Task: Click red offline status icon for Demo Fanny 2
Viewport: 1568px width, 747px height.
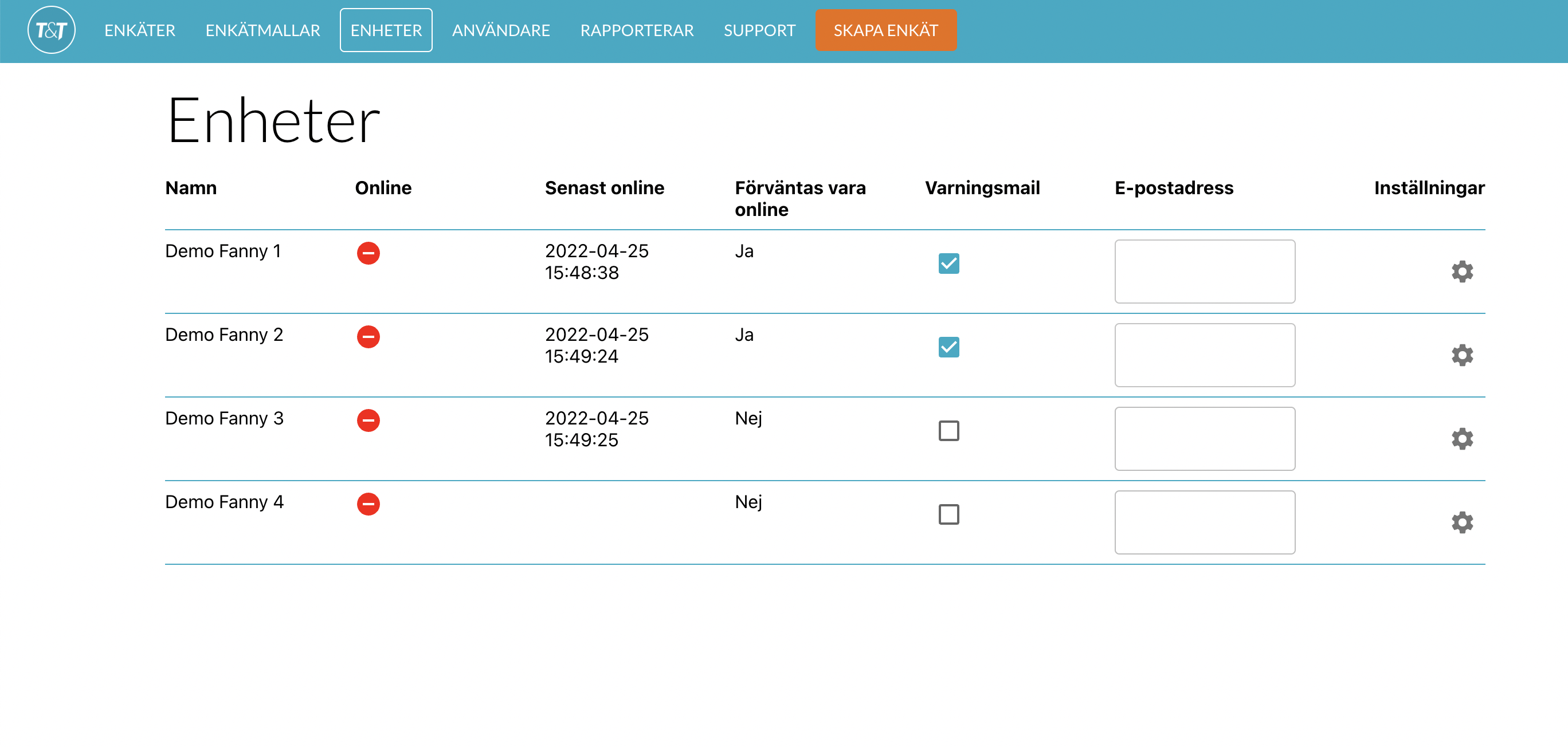Action: [x=369, y=336]
